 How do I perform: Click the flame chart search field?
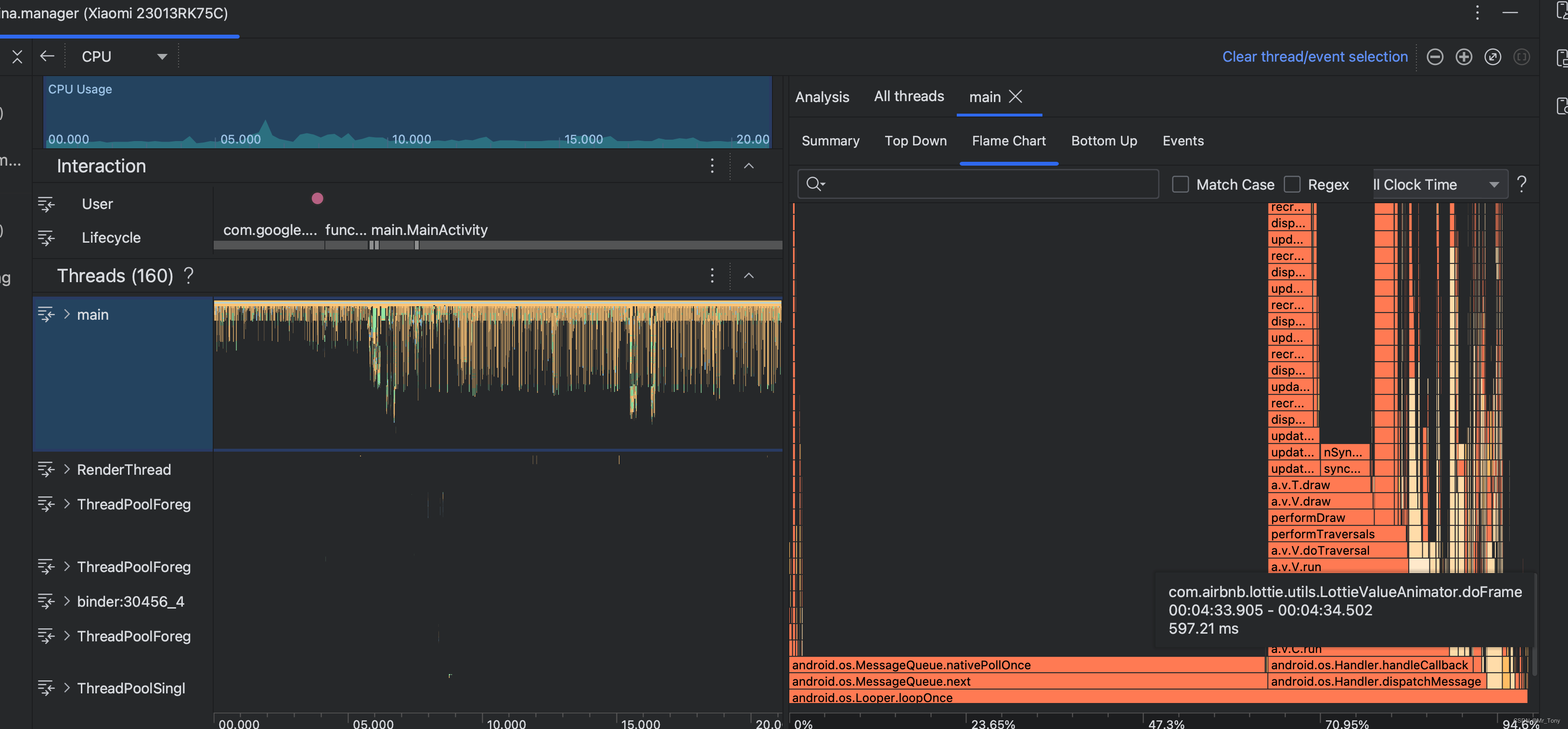click(x=986, y=184)
